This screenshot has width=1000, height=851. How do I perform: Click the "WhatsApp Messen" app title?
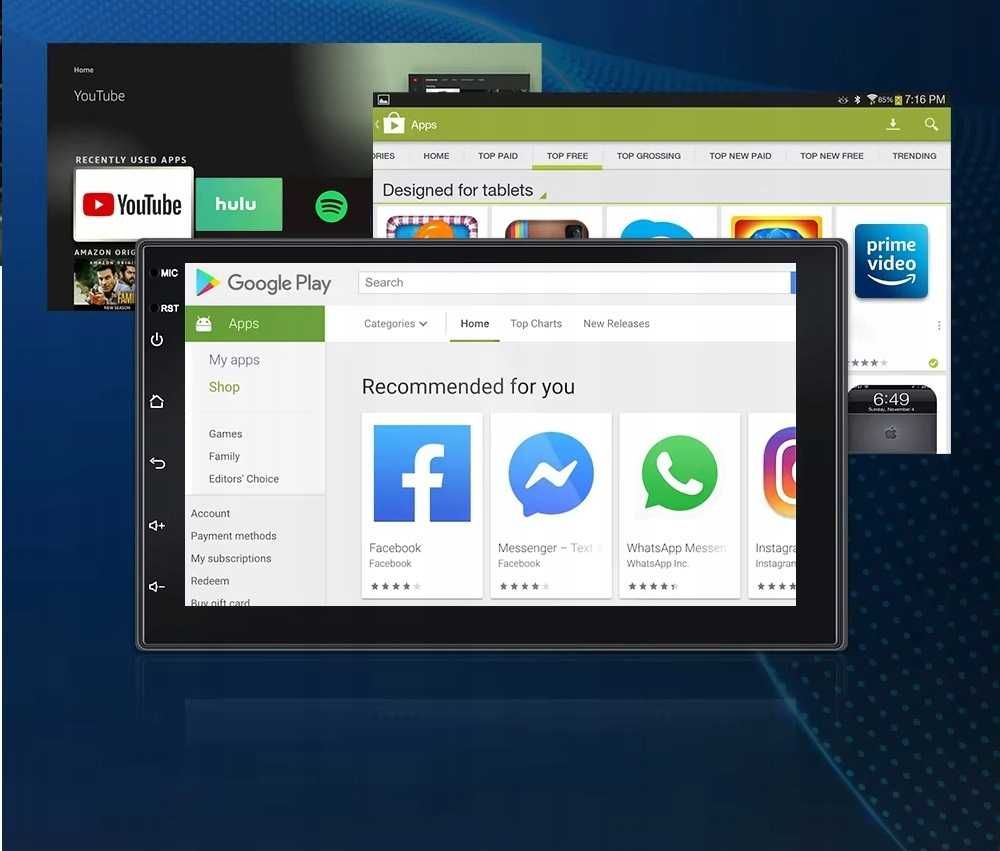[676, 548]
